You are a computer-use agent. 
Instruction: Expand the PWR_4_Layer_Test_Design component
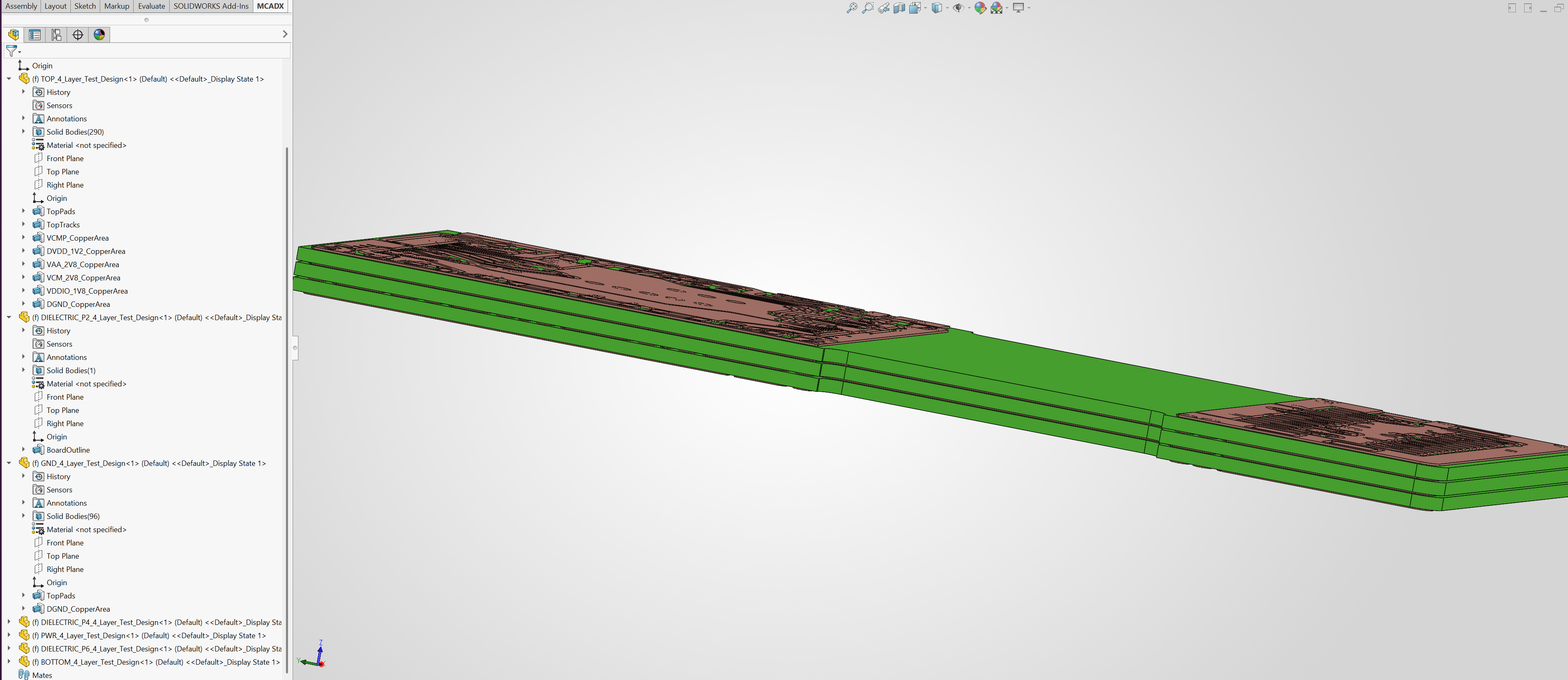(9, 635)
